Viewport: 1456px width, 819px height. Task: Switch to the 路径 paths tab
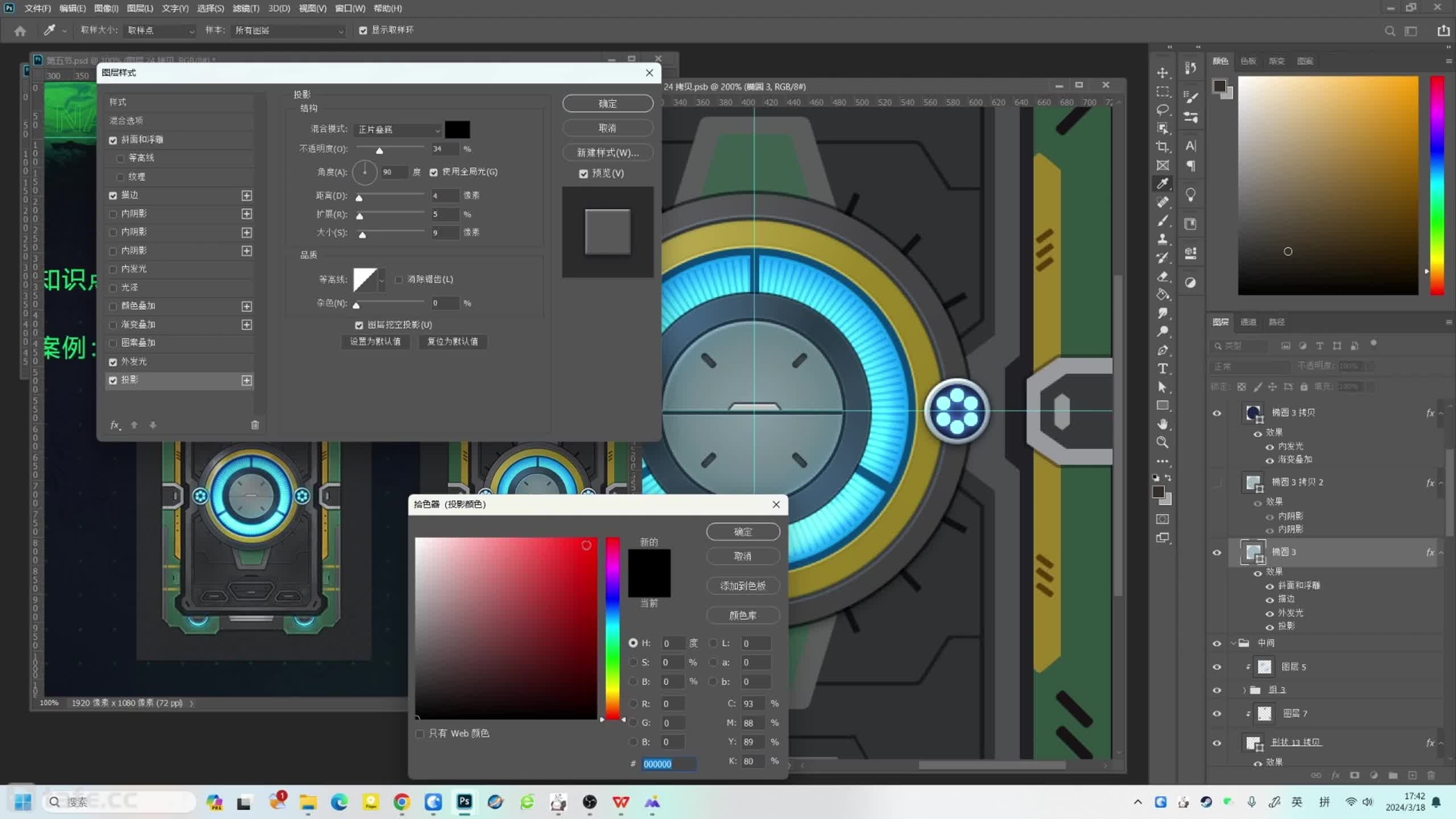(x=1276, y=322)
